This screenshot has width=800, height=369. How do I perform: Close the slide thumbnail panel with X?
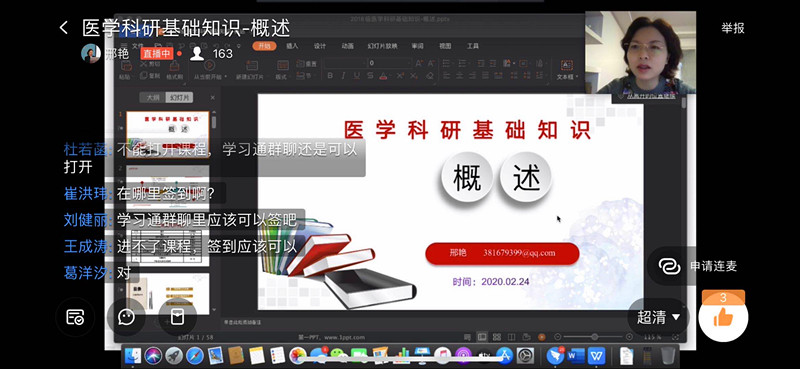213,97
